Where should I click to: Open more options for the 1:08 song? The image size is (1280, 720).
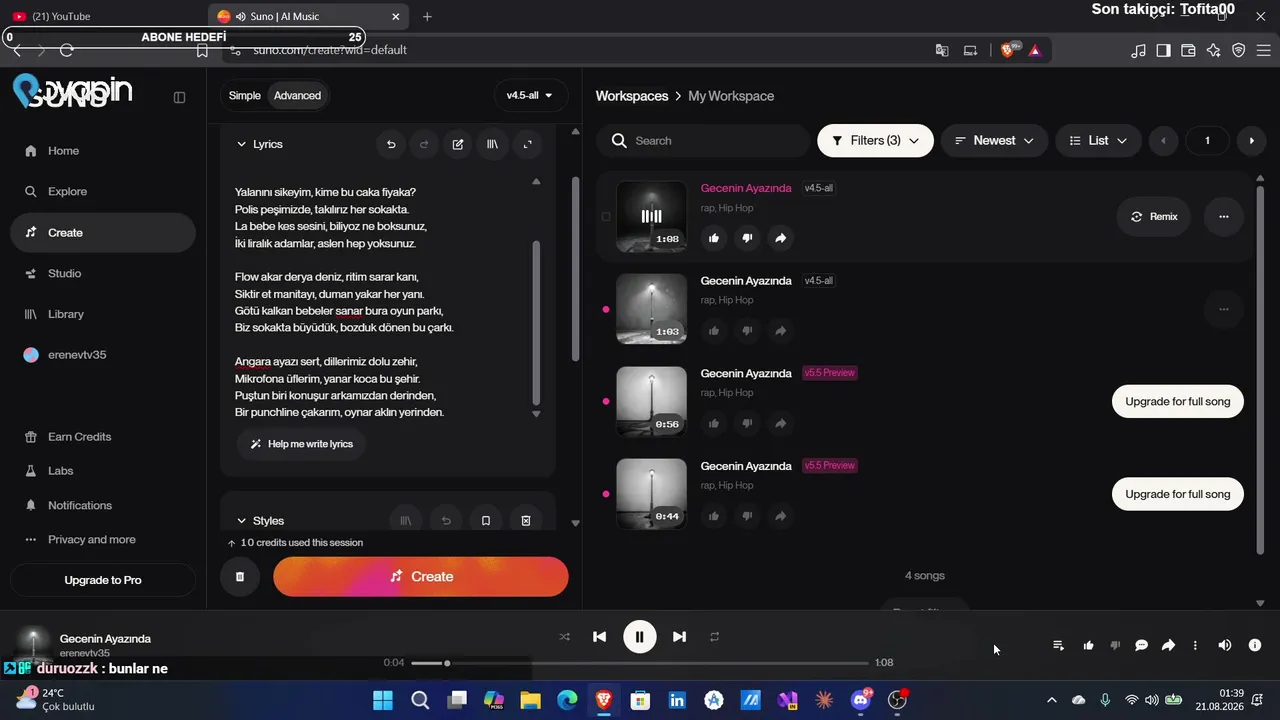point(1223,216)
